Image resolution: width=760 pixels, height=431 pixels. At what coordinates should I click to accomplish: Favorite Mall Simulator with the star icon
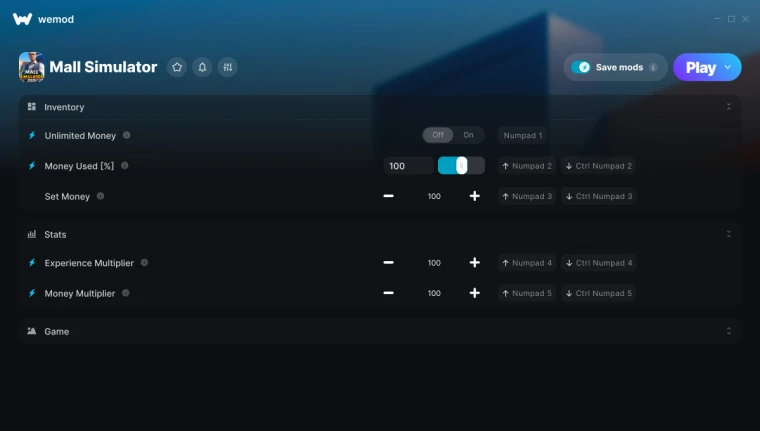coord(177,67)
